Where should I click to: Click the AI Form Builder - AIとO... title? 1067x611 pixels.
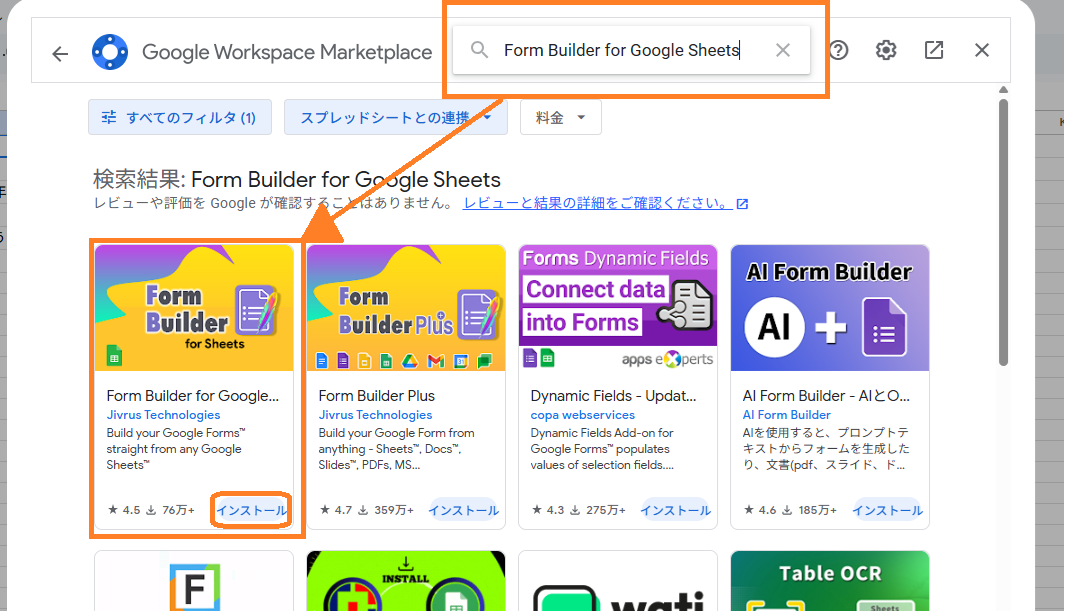(x=826, y=396)
